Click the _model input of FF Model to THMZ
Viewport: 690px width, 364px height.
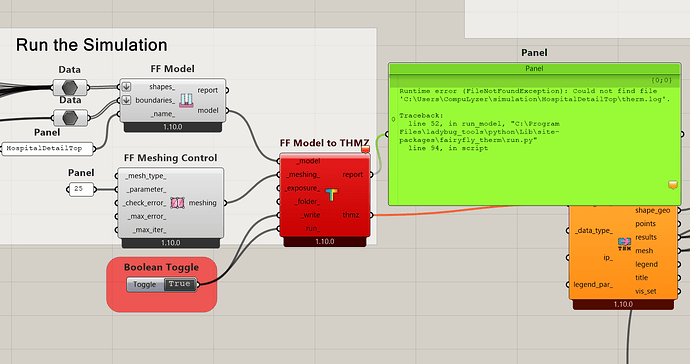click(x=308, y=161)
